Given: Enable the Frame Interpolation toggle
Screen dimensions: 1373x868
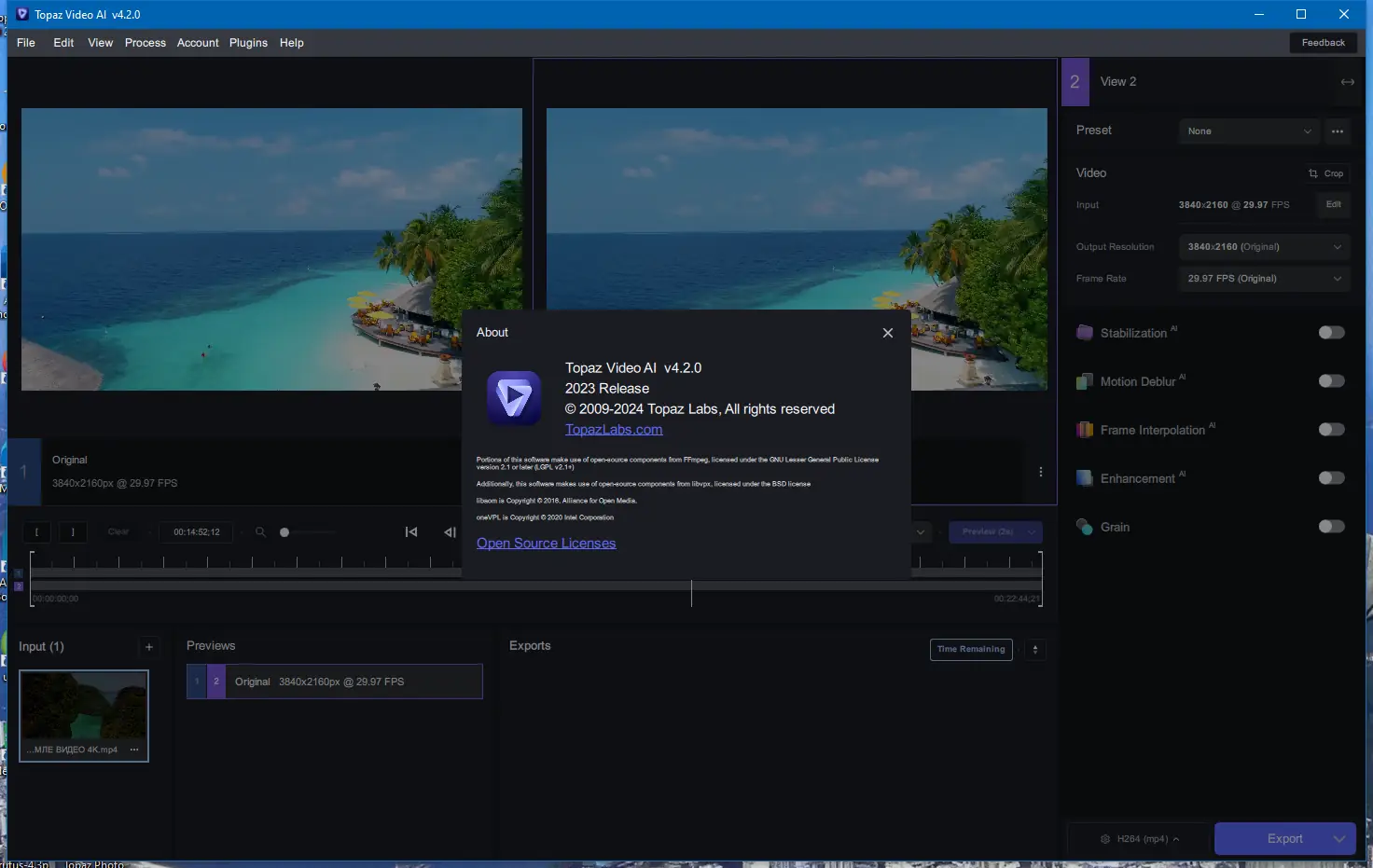Looking at the screenshot, I should [x=1332, y=430].
